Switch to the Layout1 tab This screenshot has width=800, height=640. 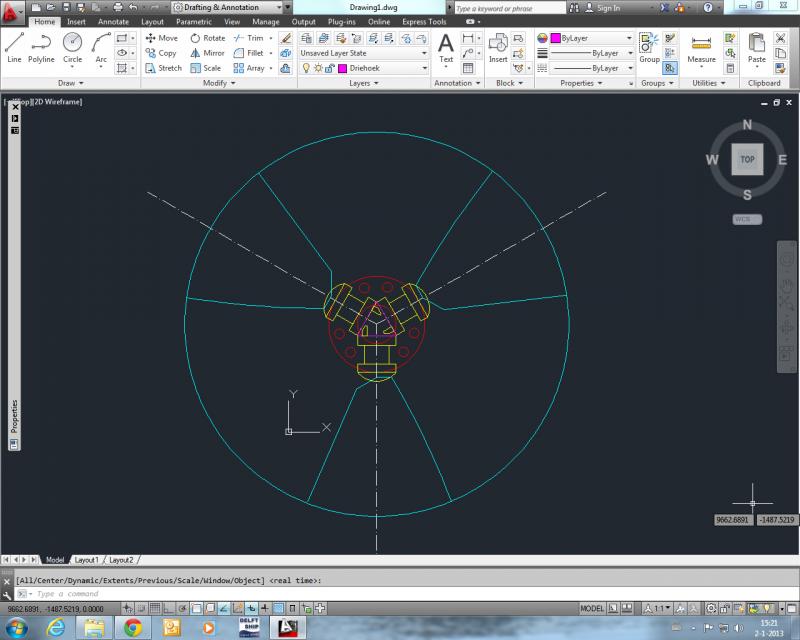click(x=86, y=560)
